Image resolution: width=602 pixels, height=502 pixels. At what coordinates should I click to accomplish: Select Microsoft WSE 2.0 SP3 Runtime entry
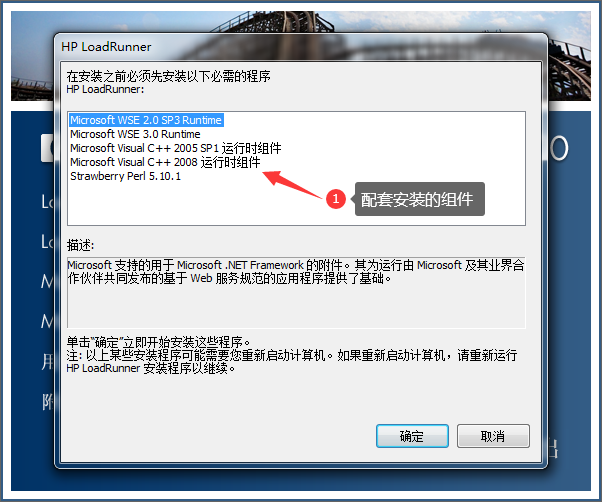[x=146, y=120]
